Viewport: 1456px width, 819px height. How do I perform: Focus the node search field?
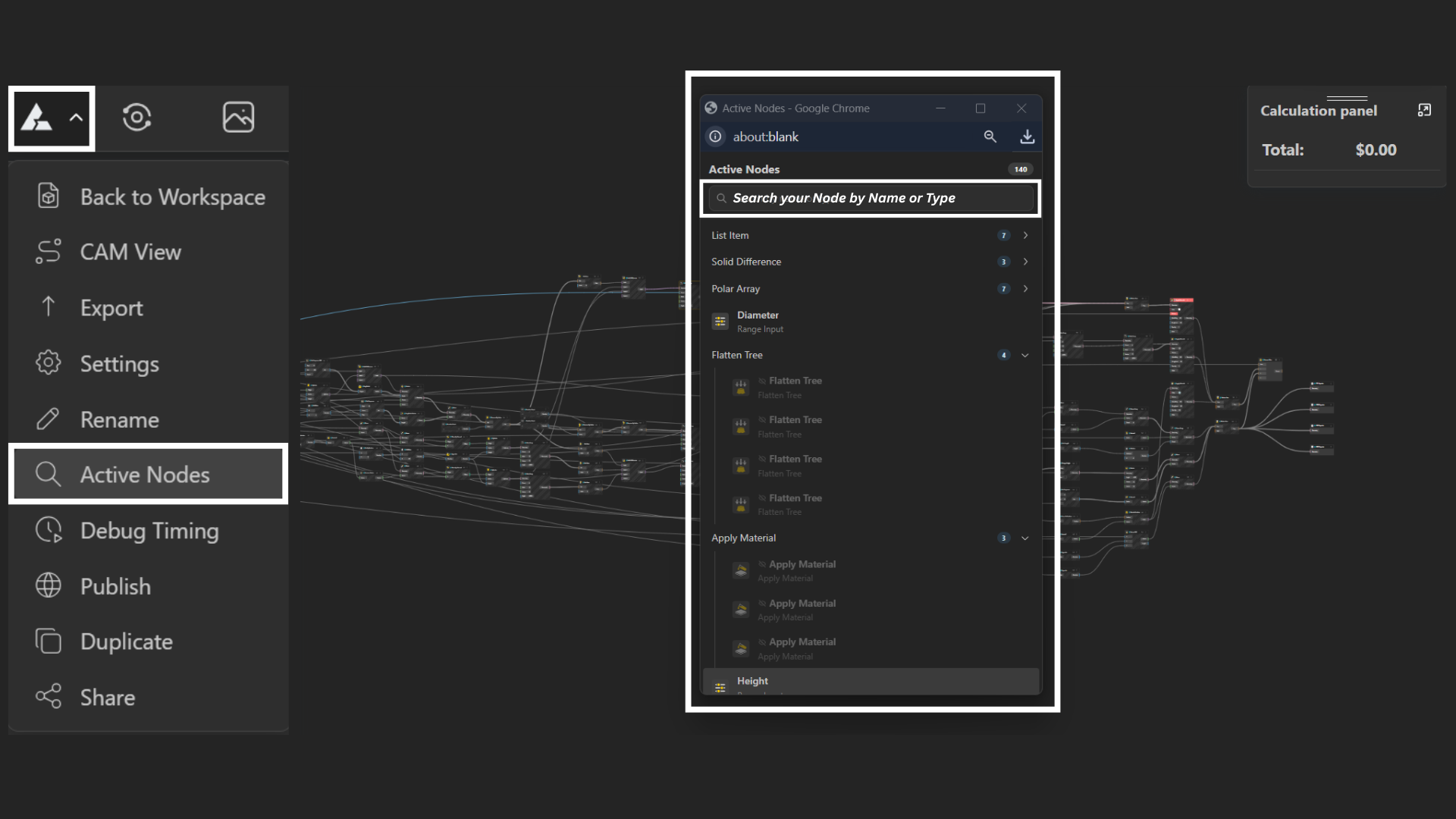coord(872,198)
